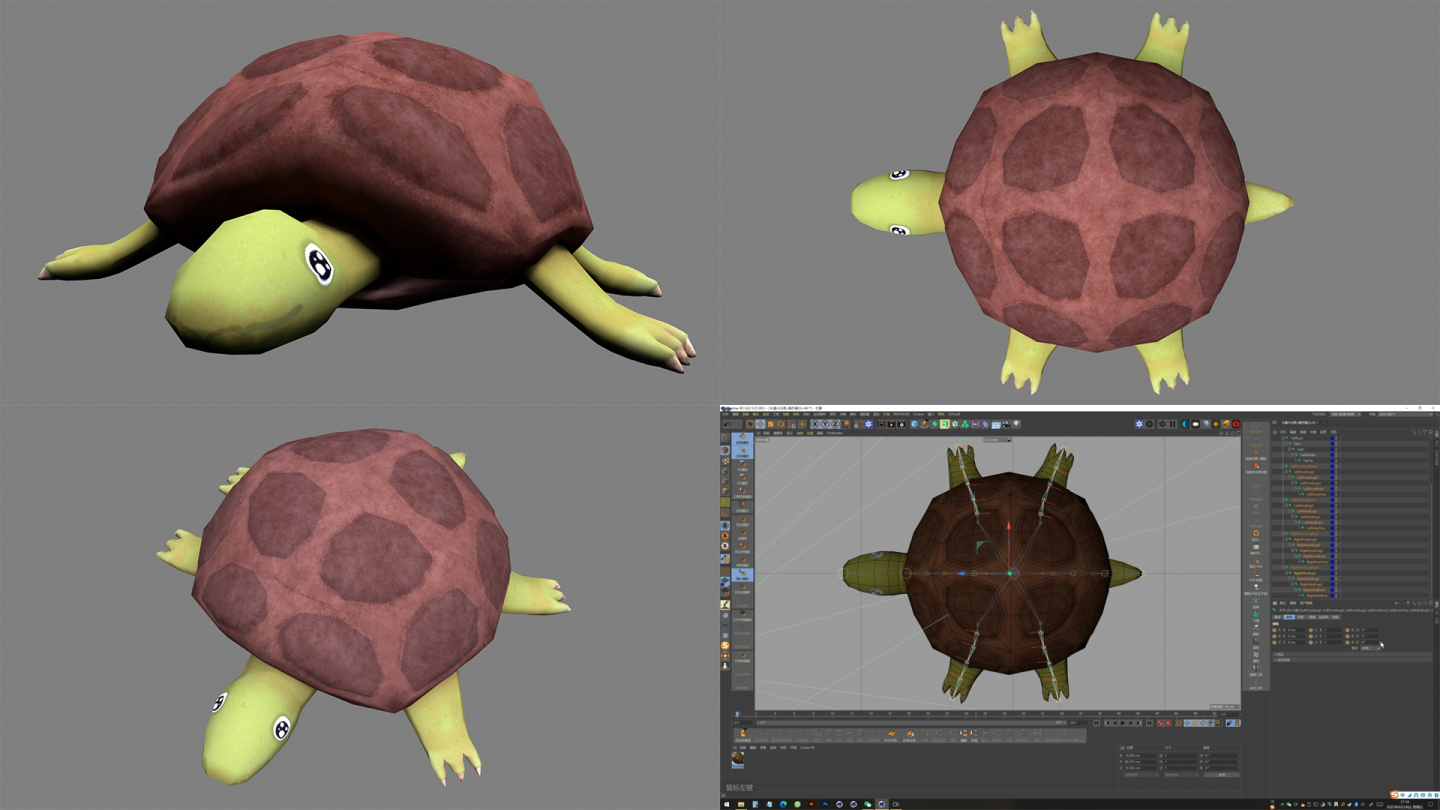Jump to timeline end button
This screenshot has width=1440, height=810.
(x=1149, y=722)
